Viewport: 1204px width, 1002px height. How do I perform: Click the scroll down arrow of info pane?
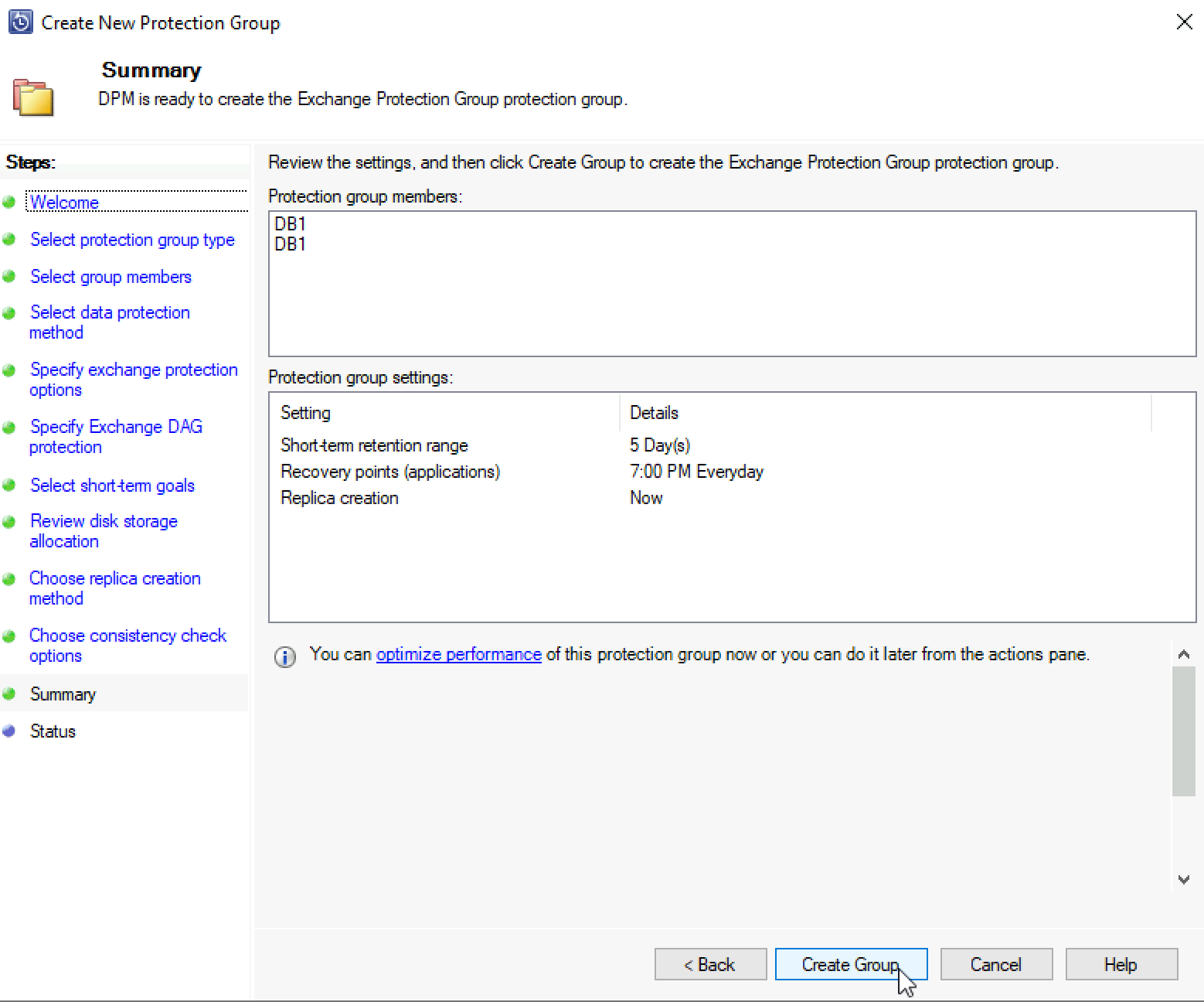[1184, 879]
